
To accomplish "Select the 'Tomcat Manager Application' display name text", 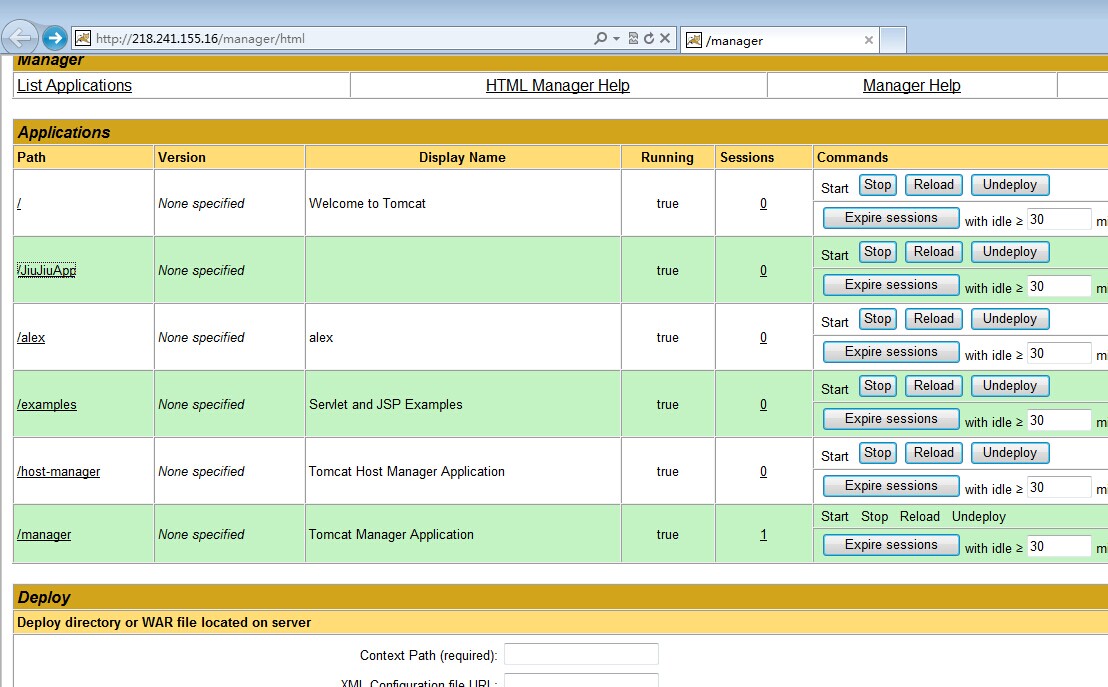I will pos(391,534).
